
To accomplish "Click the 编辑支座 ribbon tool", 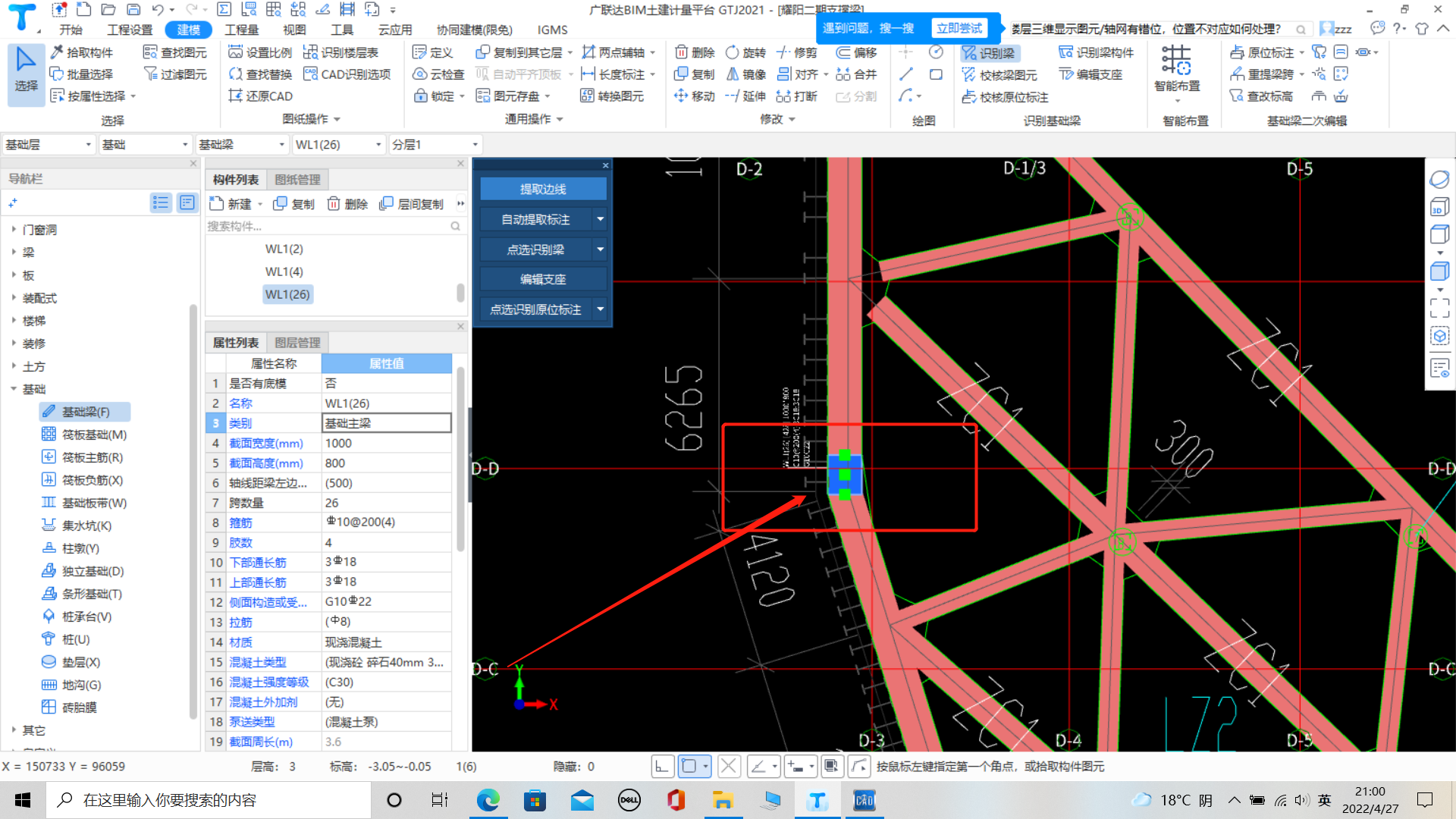I will coord(1090,74).
